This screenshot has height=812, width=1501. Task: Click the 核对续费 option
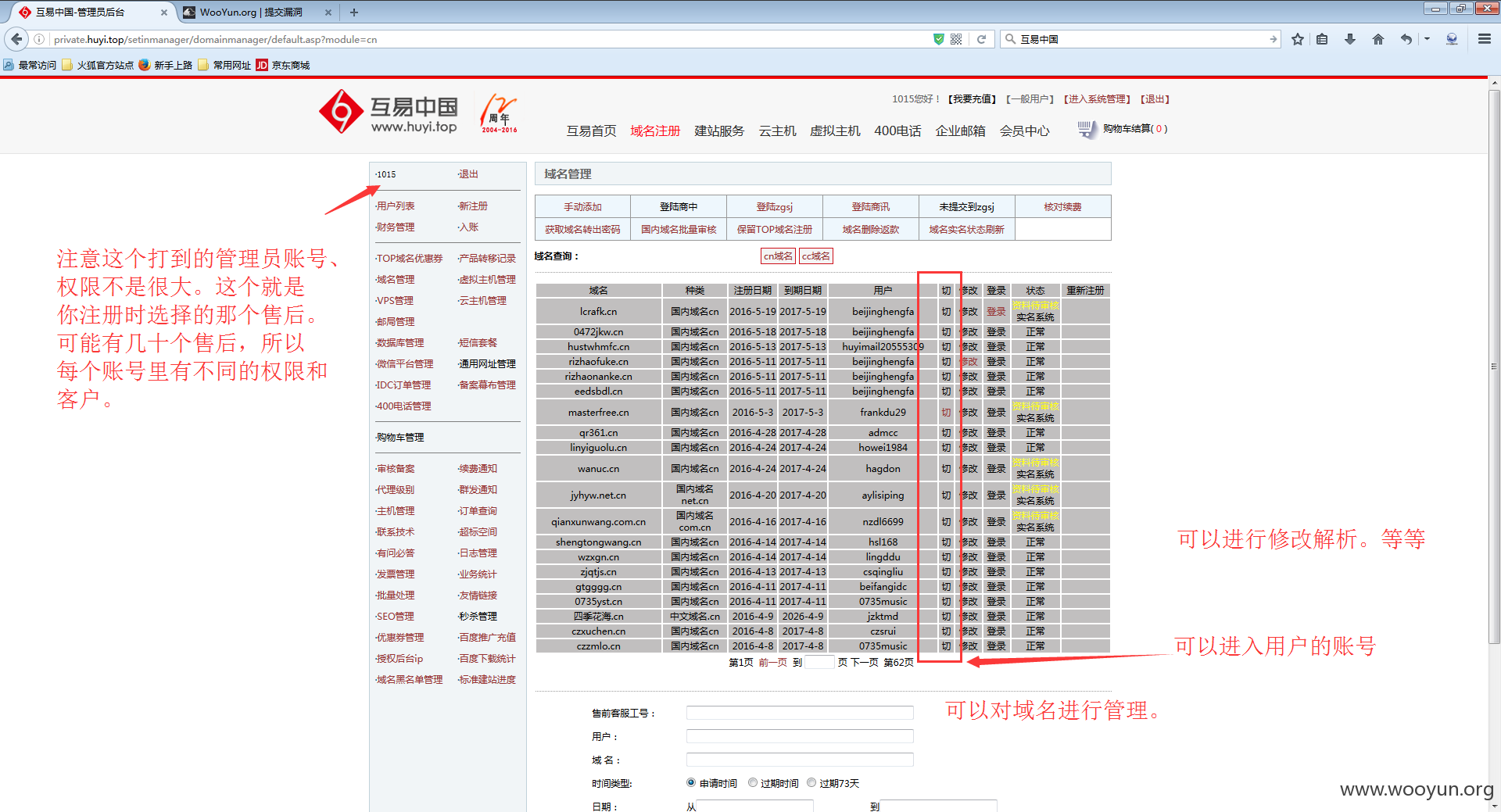coord(1062,206)
